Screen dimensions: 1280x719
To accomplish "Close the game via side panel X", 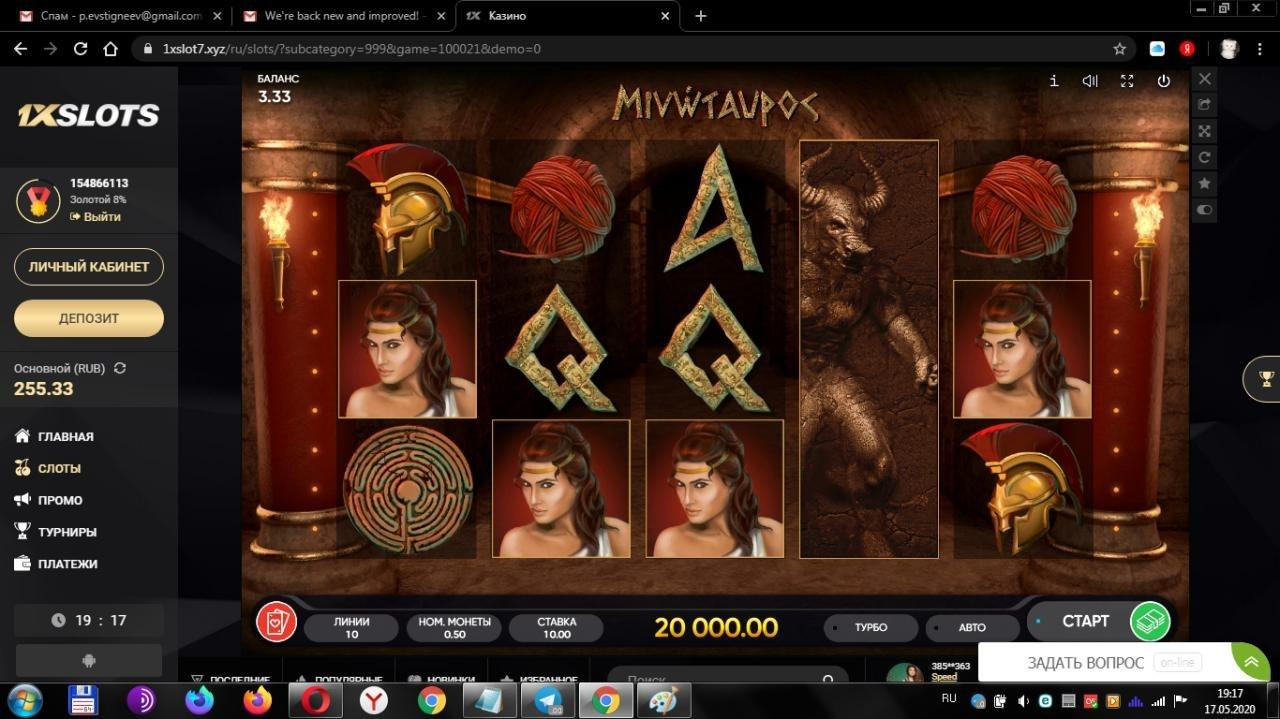I will click(x=1205, y=79).
